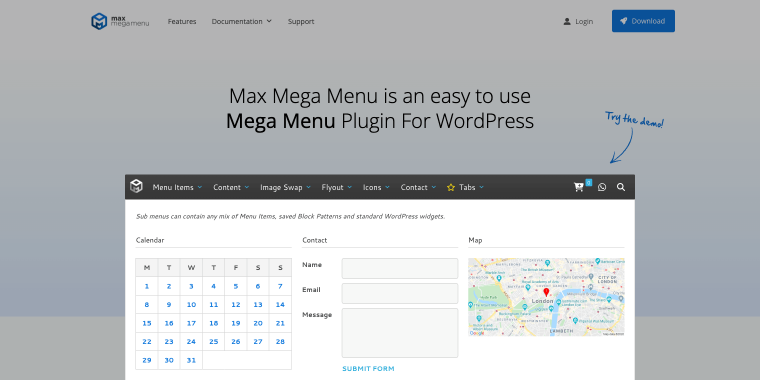Click the WhatsApp icon
Image resolution: width=760 pixels, height=380 pixels.
point(602,187)
